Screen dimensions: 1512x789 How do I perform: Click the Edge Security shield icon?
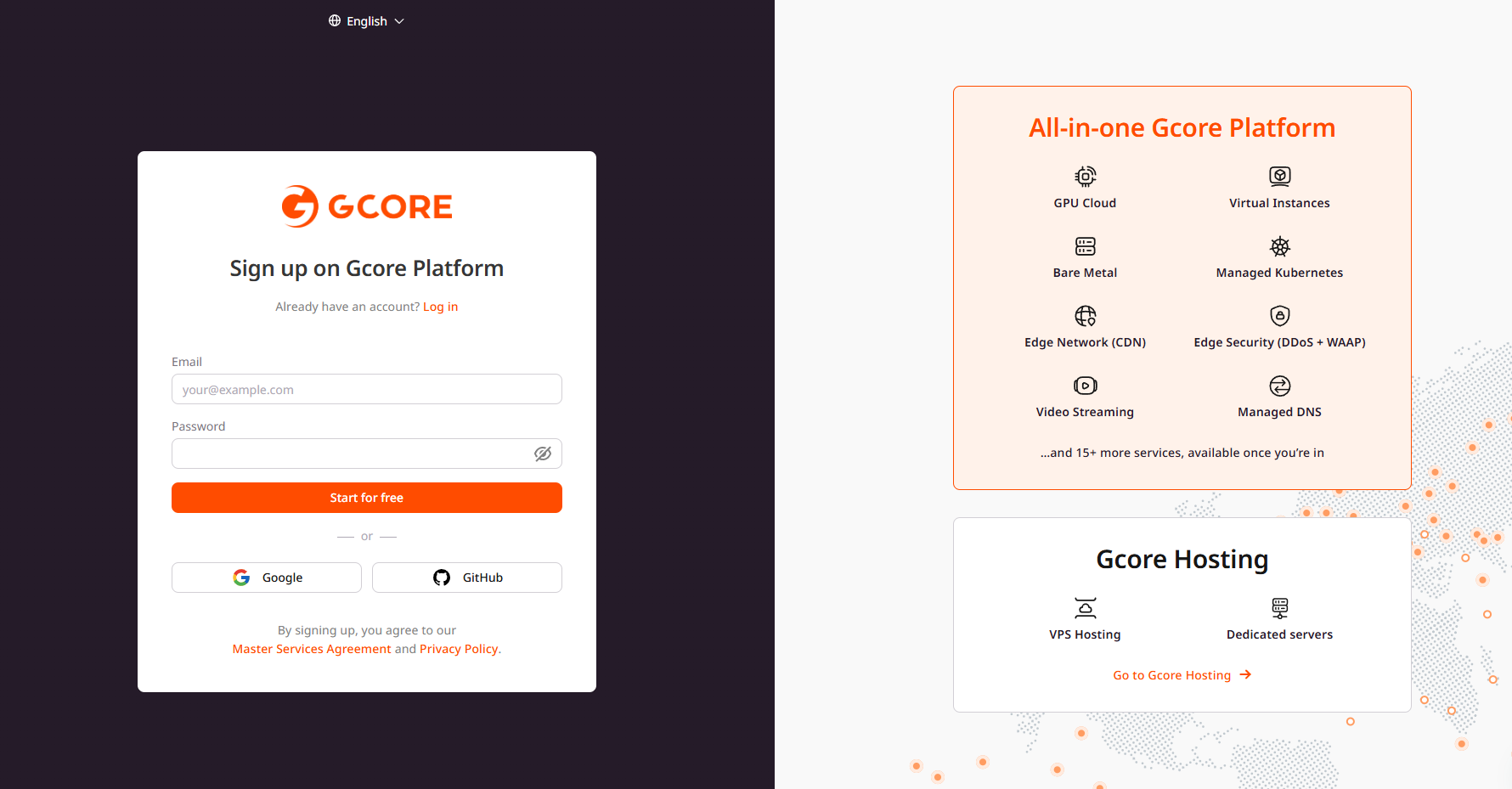point(1280,316)
